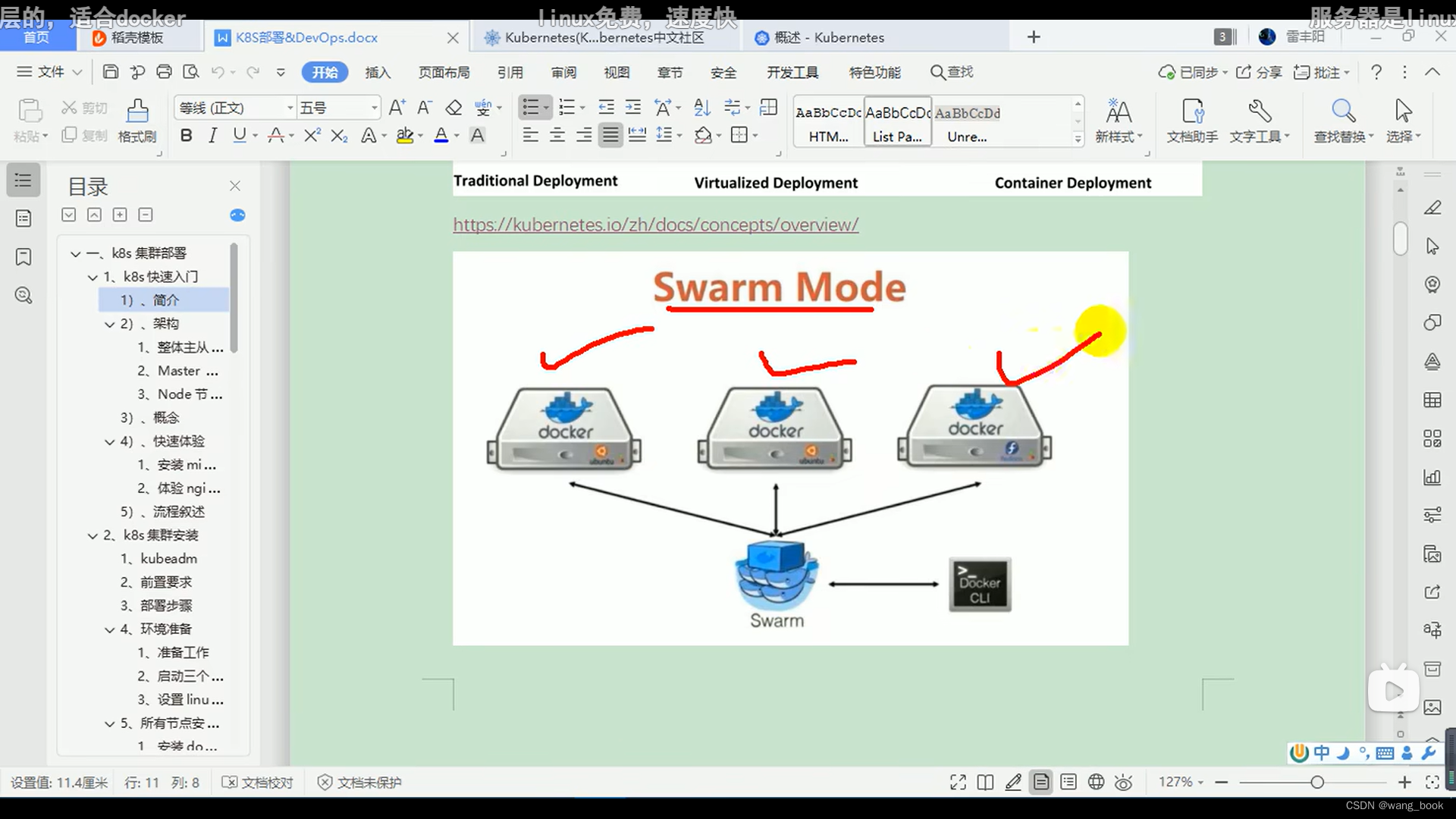
Task: Click the search zoom icon in left sidebar
Action: (x=24, y=296)
